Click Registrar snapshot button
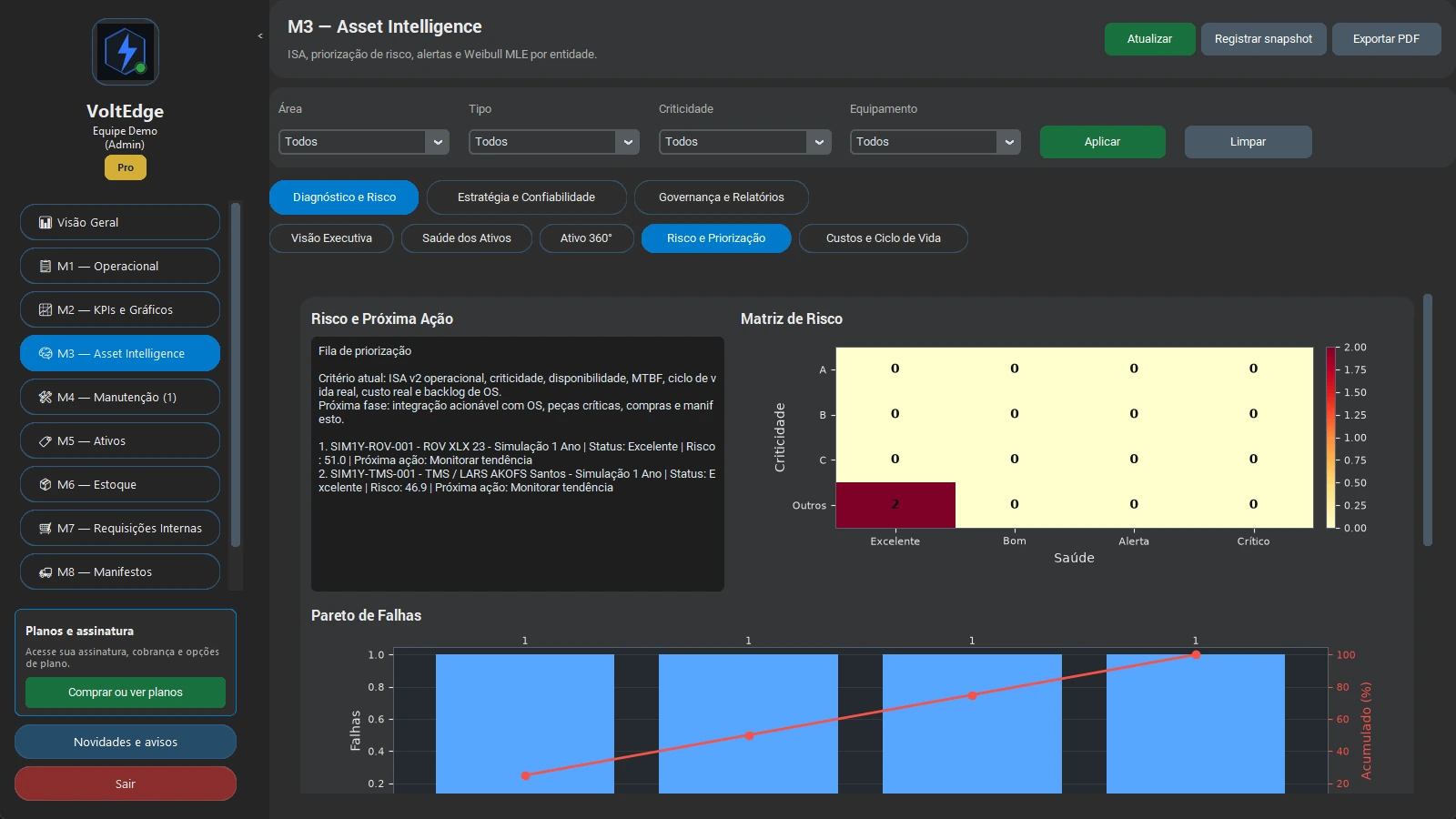Viewport: 1456px width, 819px height. coord(1263,39)
